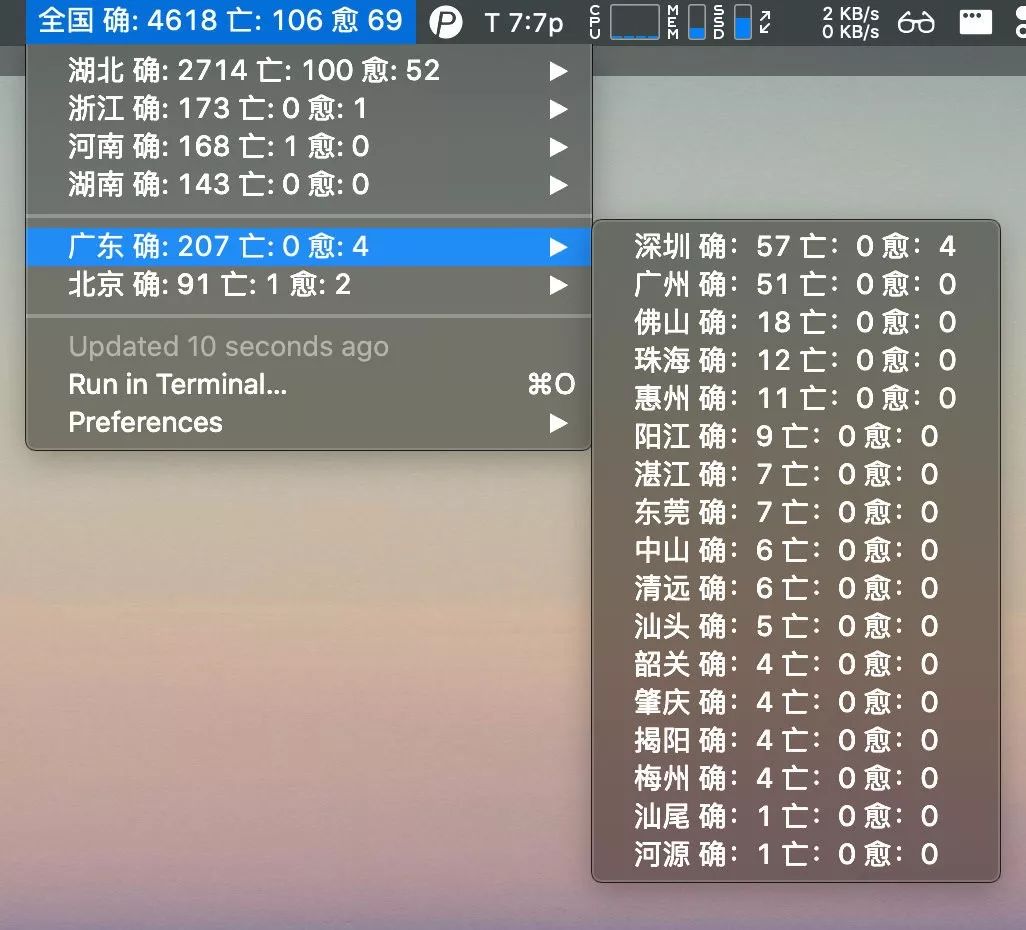Click the circled P menu bar icon
Viewport: 1026px width, 930px height.
tap(446, 23)
